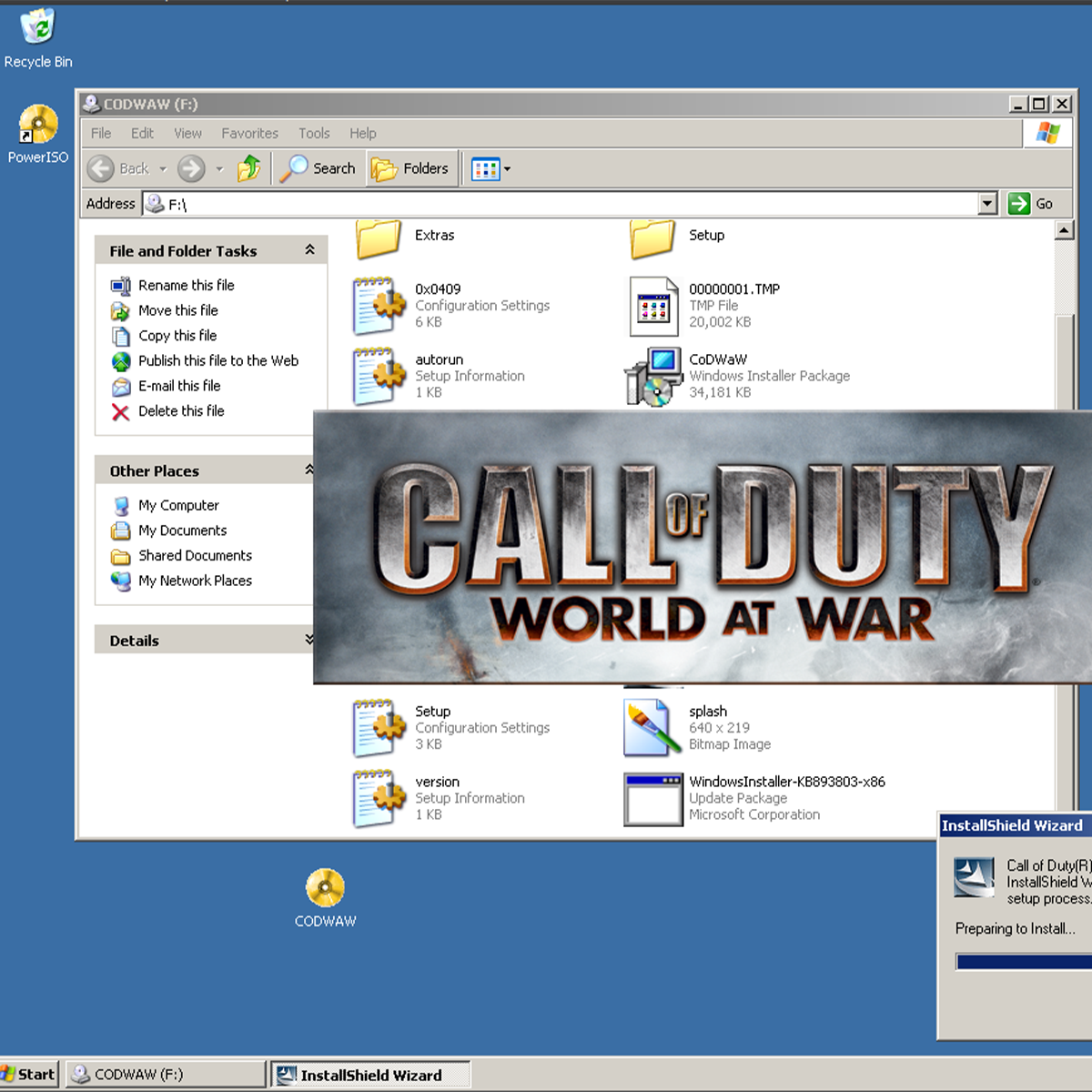The width and height of the screenshot is (1092, 1092).
Task: Click the InstallShield install progress bar
Action: tap(1024, 962)
